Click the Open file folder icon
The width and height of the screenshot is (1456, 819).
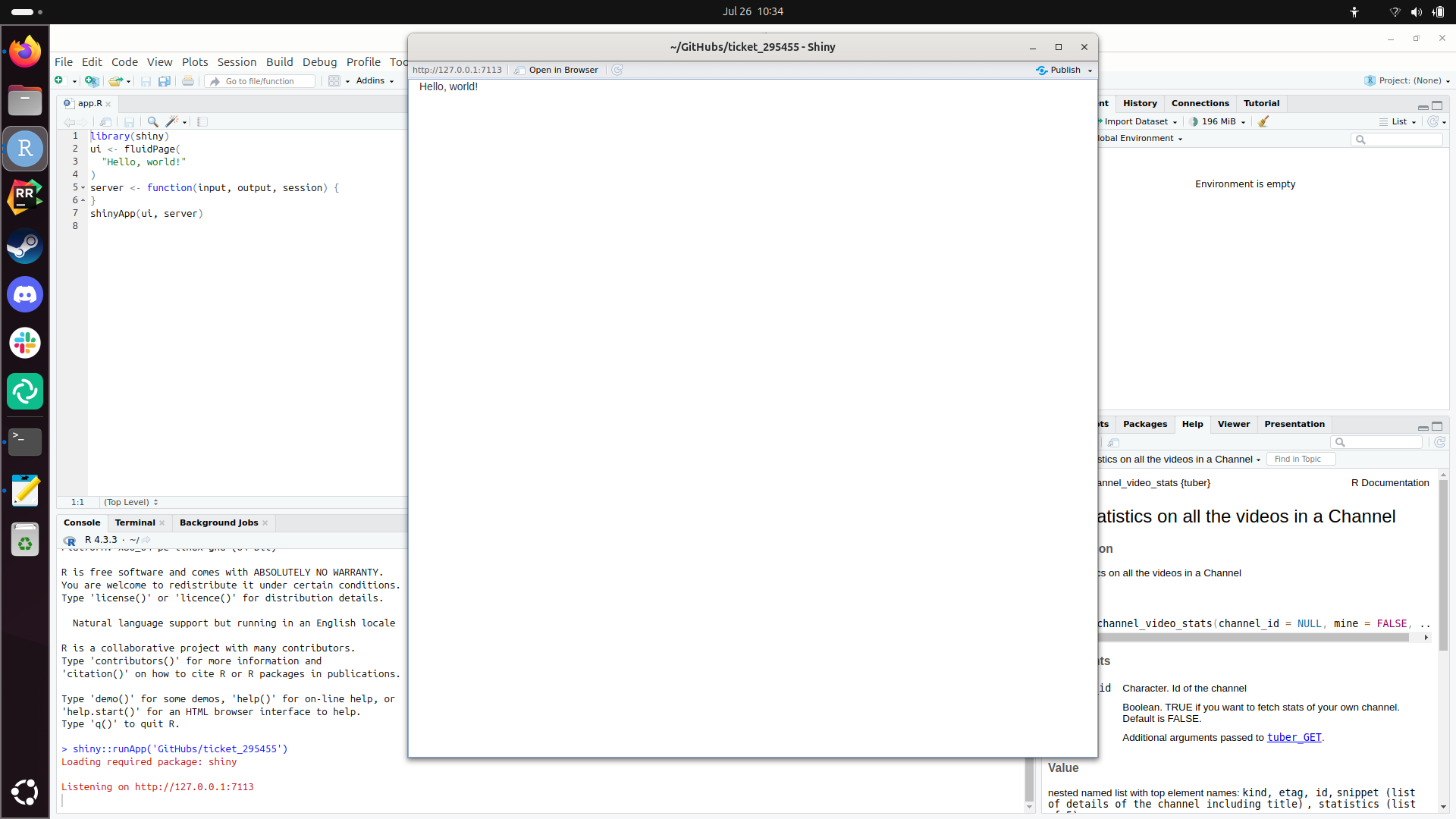pyautogui.click(x=115, y=81)
